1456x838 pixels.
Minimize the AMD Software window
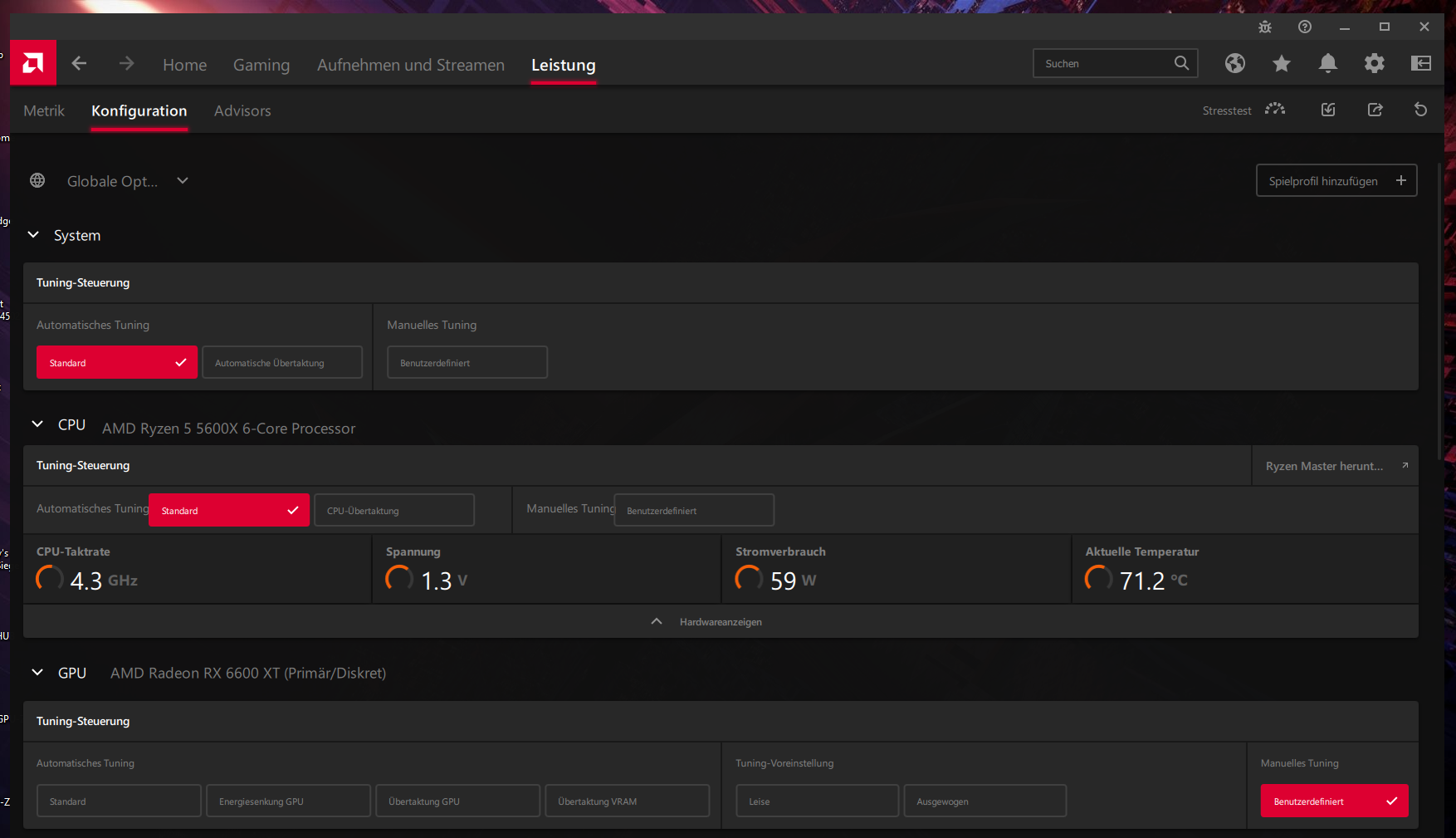pos(1345,27)
